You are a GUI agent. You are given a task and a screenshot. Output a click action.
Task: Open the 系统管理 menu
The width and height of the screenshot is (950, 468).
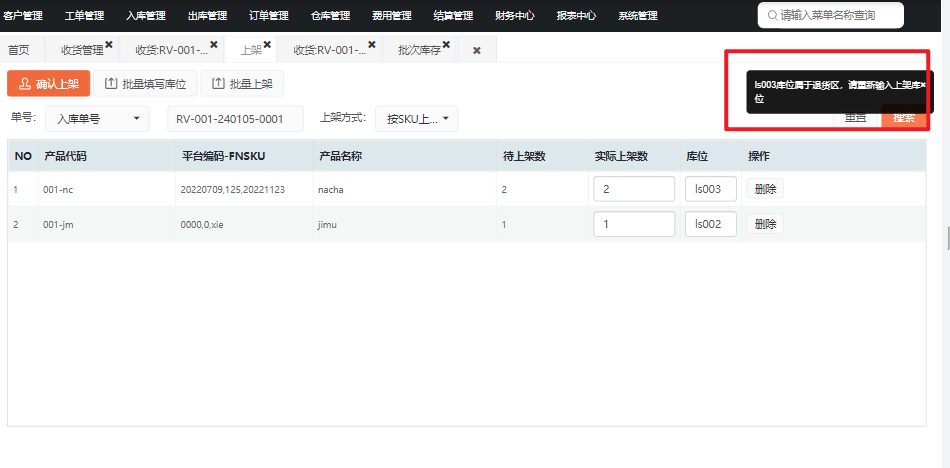638,16
